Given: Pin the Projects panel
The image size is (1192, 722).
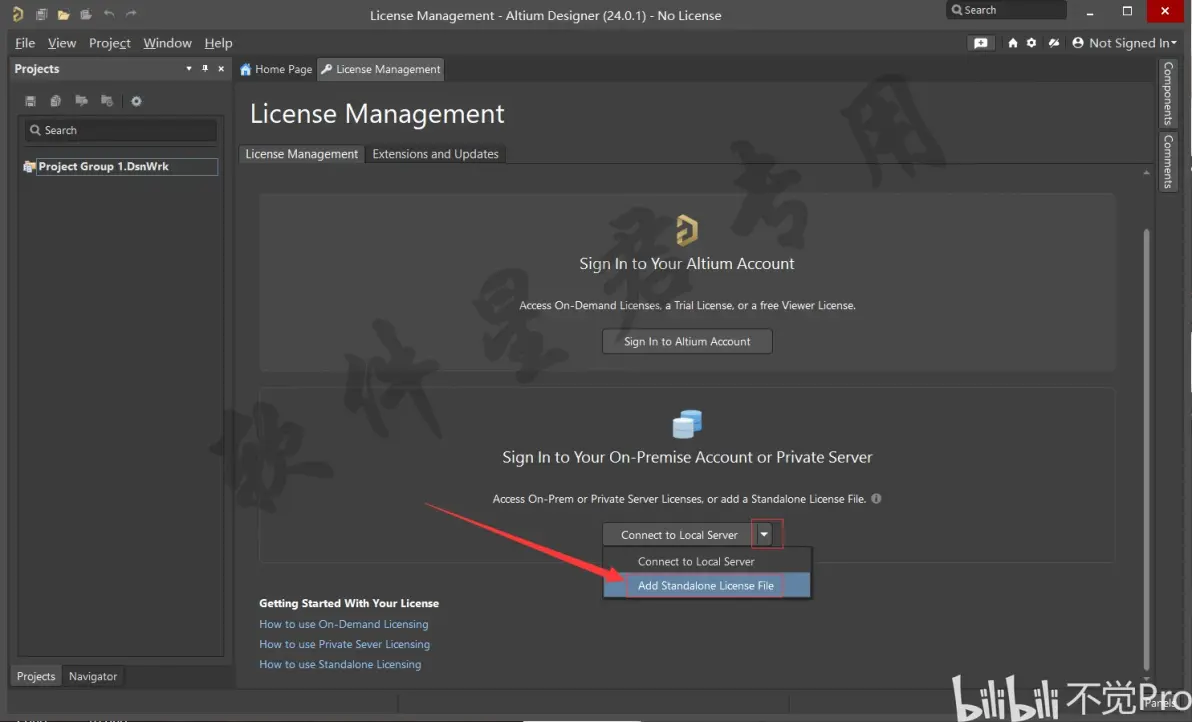Looking at the screenshot, I should tap(204, 68).
